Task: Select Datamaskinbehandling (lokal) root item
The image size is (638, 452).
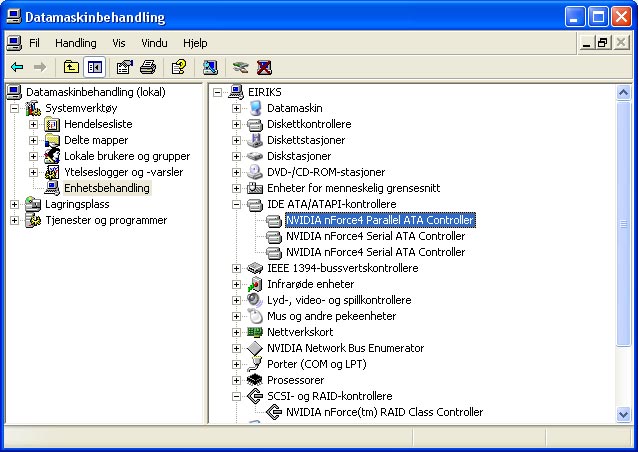Action: (x=96, y=92)
